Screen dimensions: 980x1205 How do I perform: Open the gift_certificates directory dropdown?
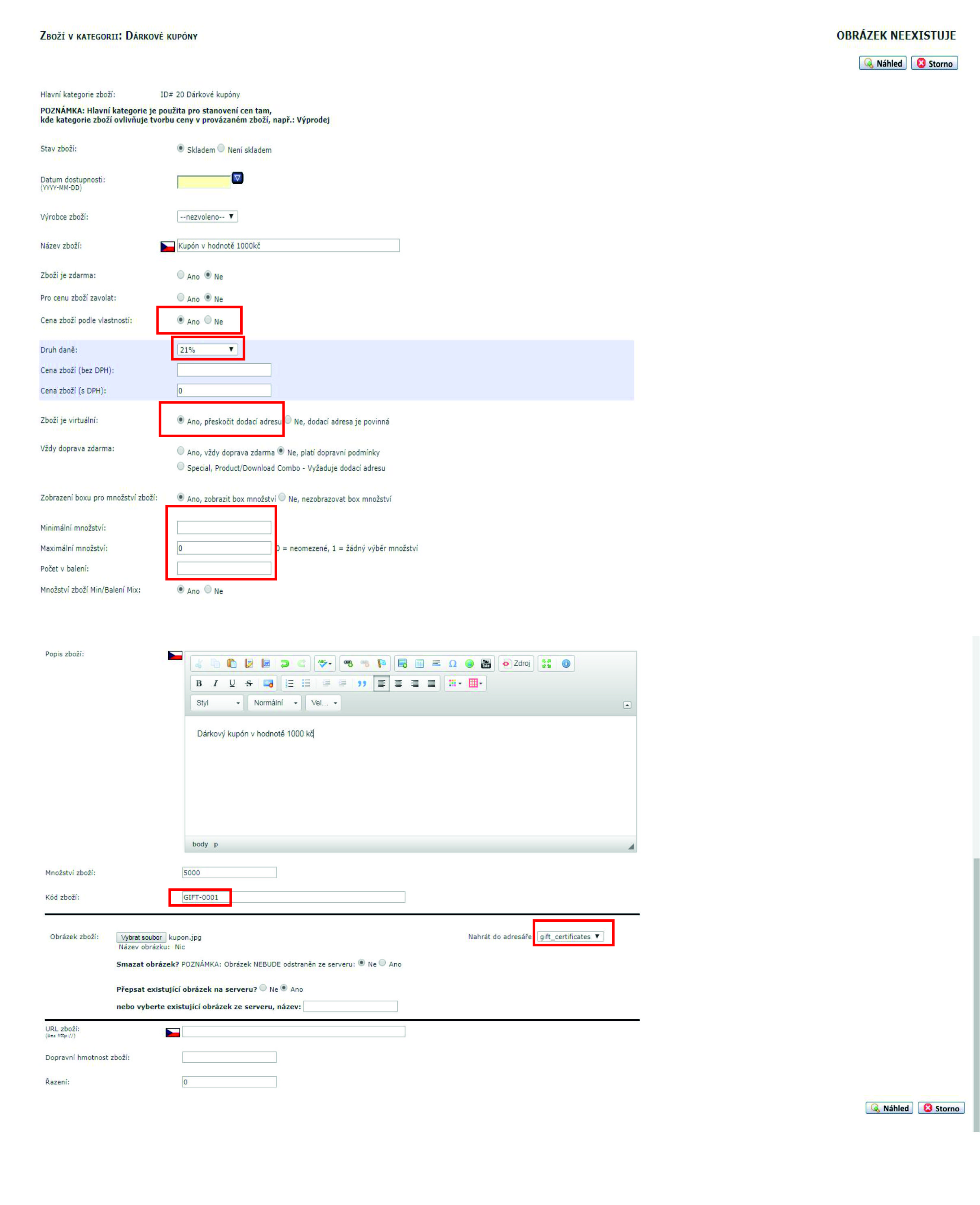click(x=570, y=936)
